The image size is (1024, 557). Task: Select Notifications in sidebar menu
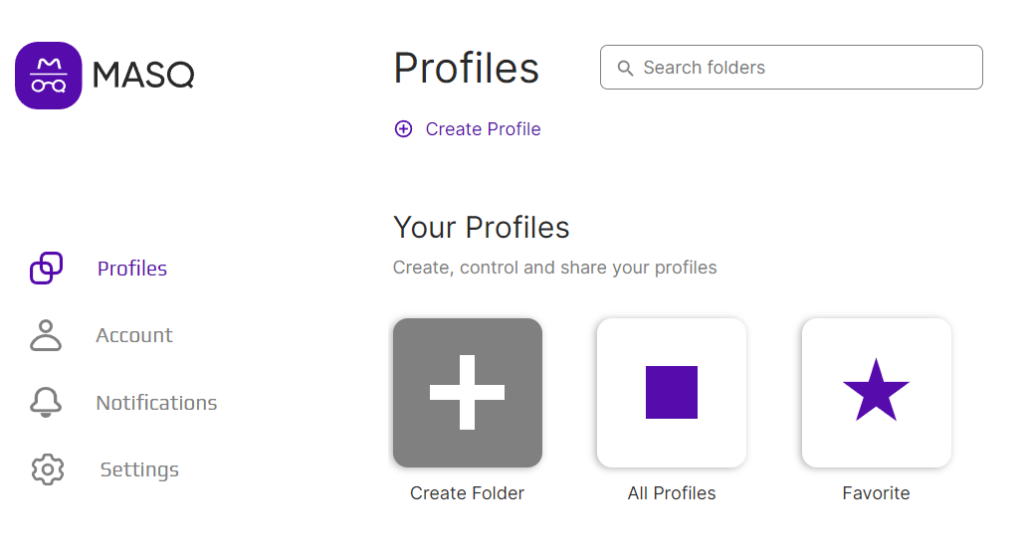click(156, 402)
